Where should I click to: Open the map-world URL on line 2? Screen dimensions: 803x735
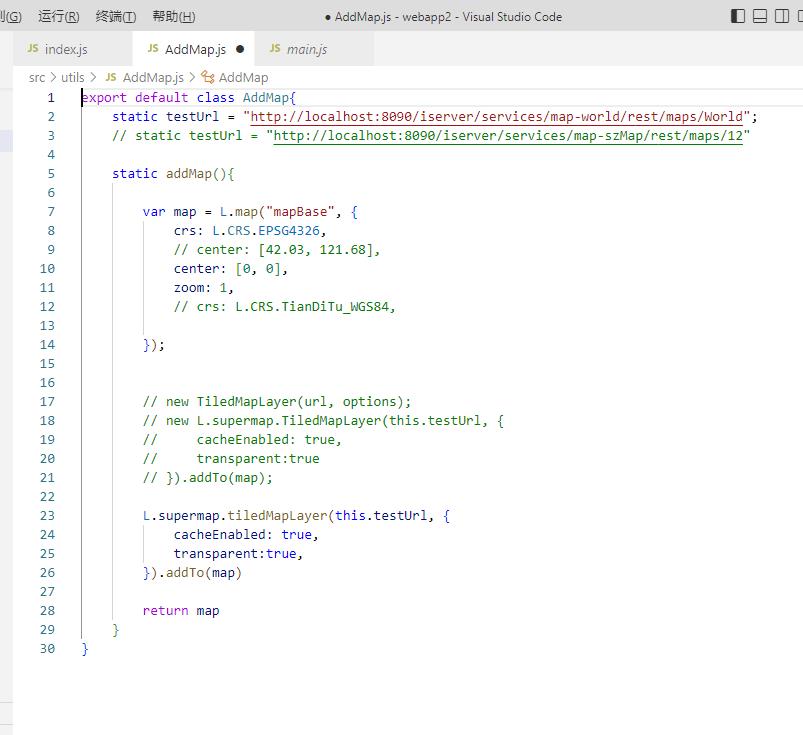pos(497,117)
